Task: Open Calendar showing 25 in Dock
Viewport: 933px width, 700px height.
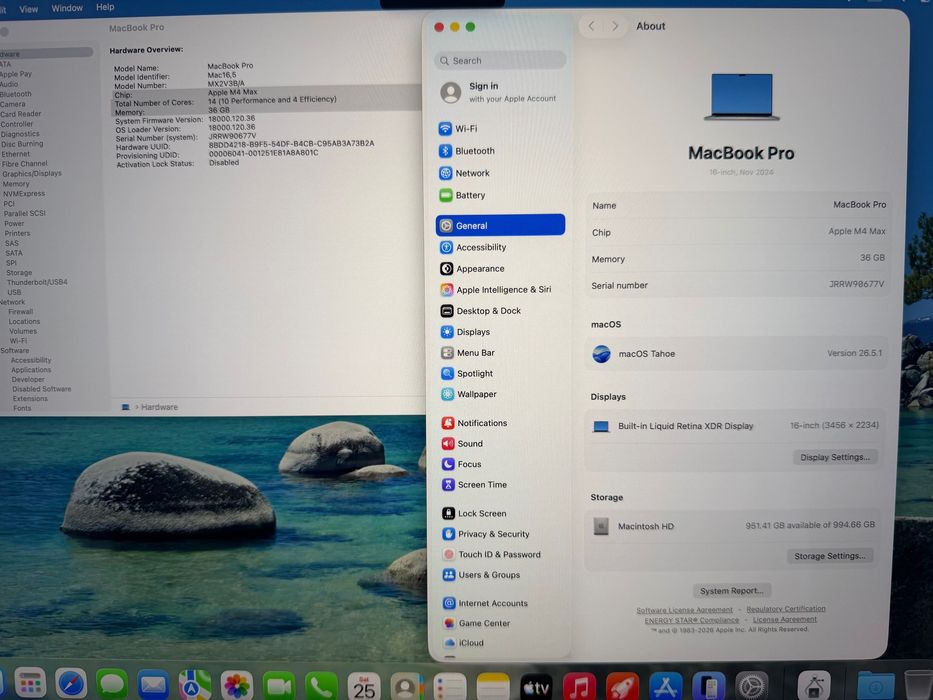Action: click(364, 687)
